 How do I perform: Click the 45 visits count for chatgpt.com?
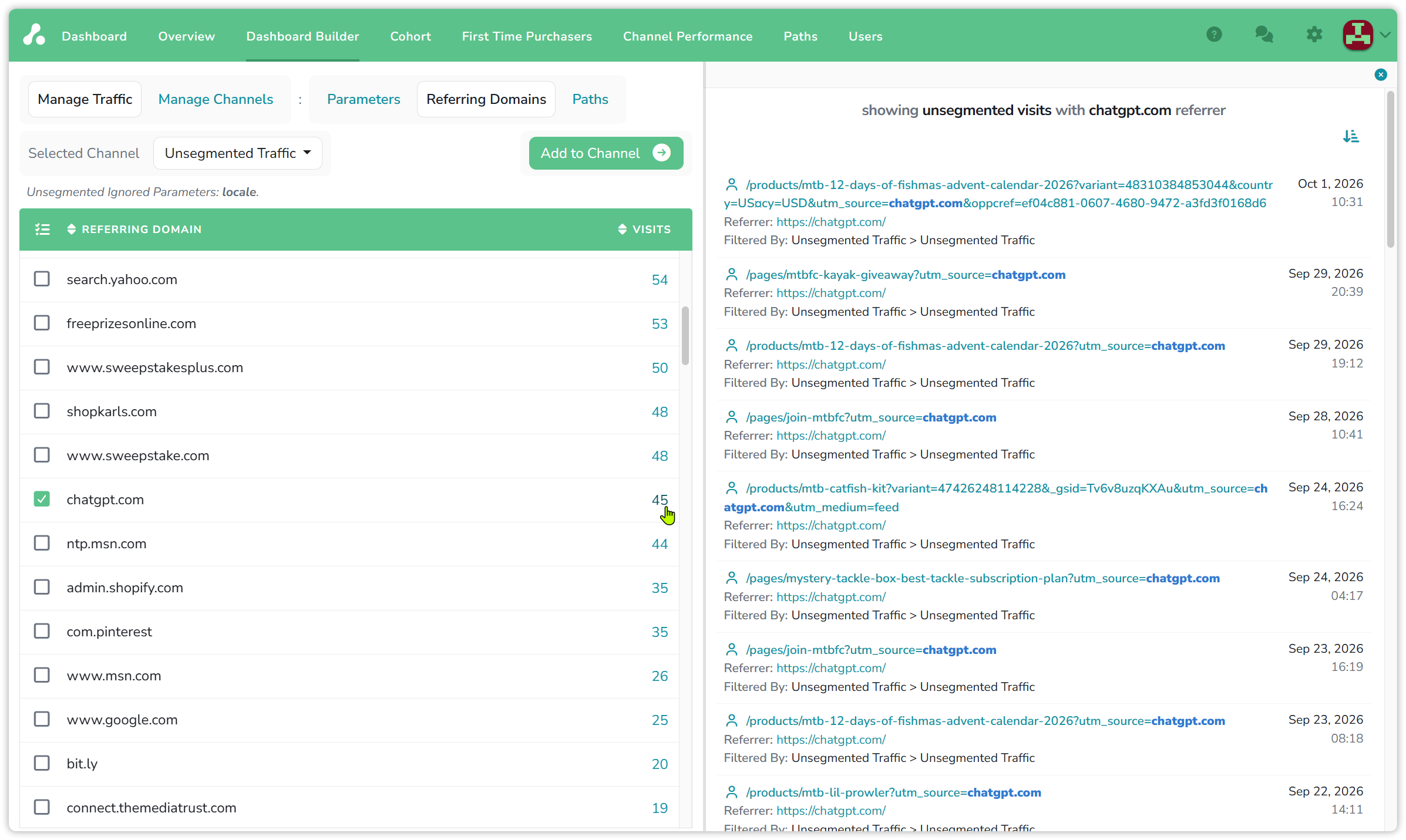(x=660, y=500)
